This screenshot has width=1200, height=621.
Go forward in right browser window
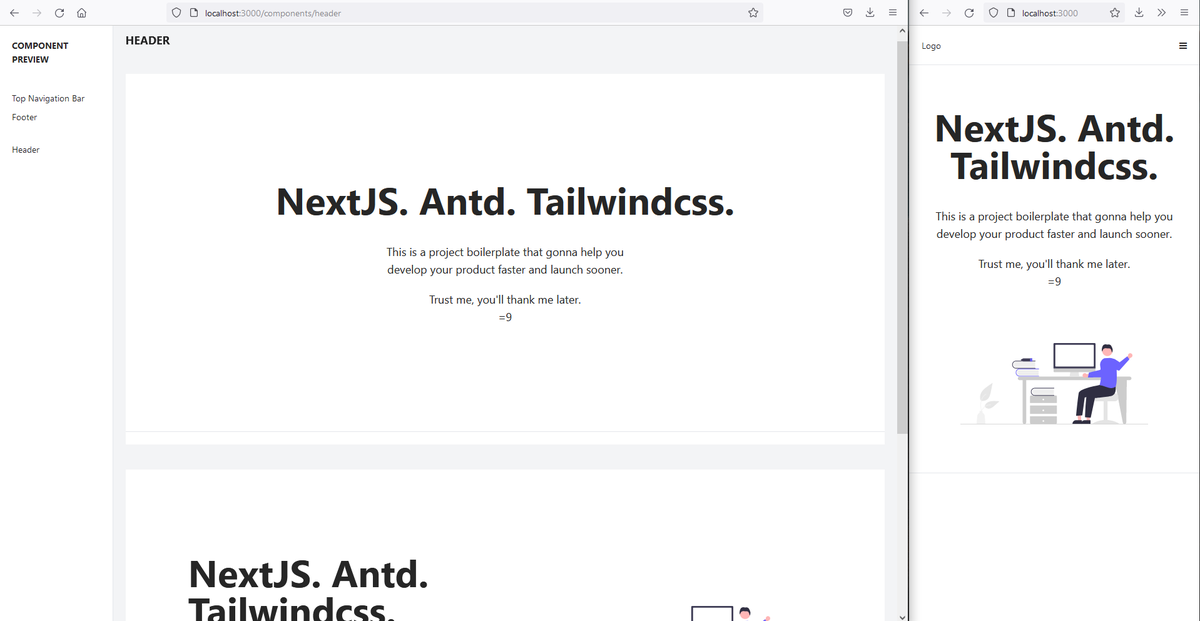pyautogui.click(x=946, y=13)
